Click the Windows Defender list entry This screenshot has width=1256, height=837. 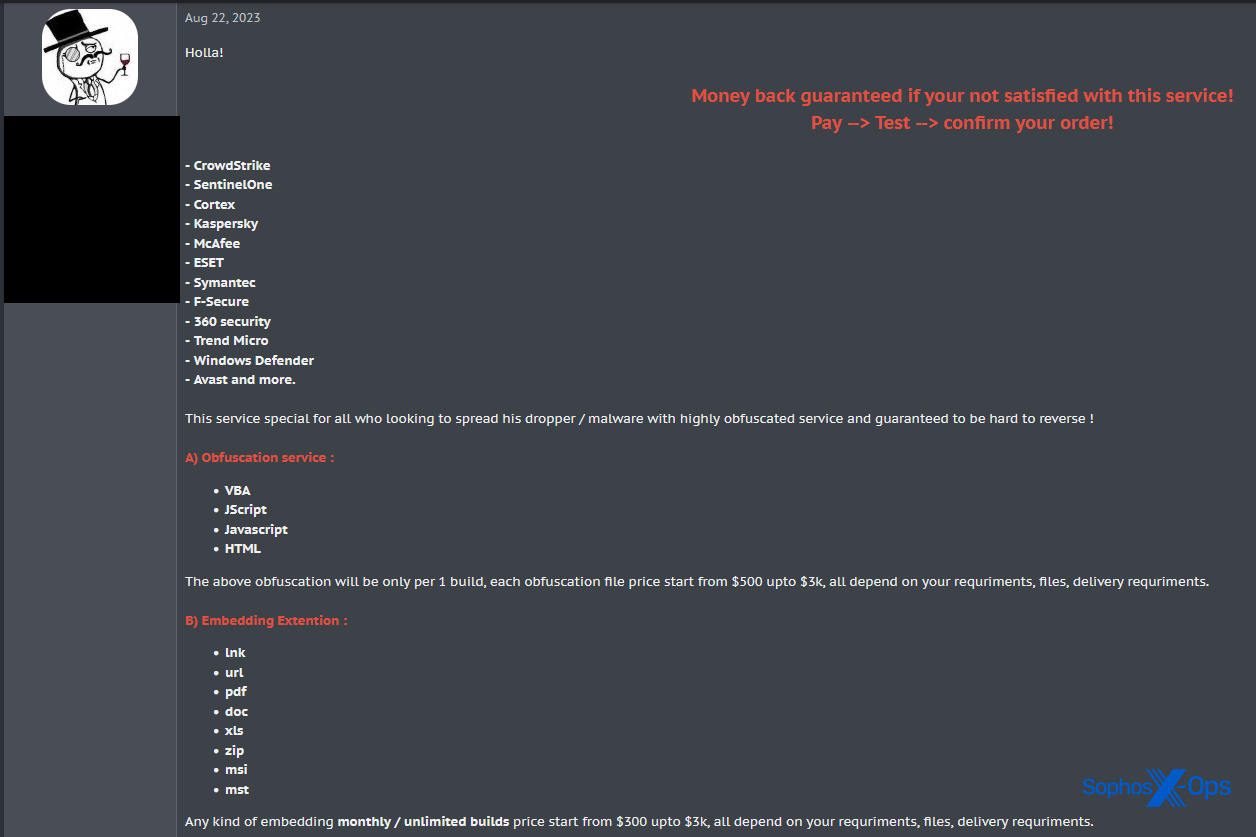(253, 360)
